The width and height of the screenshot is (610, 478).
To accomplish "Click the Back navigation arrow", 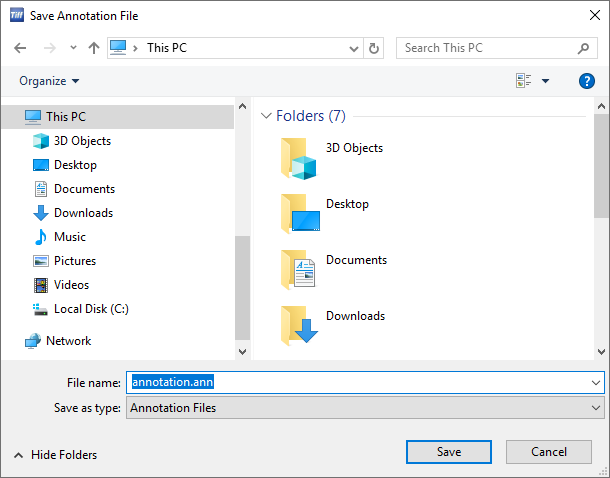I will pos(21,48).
